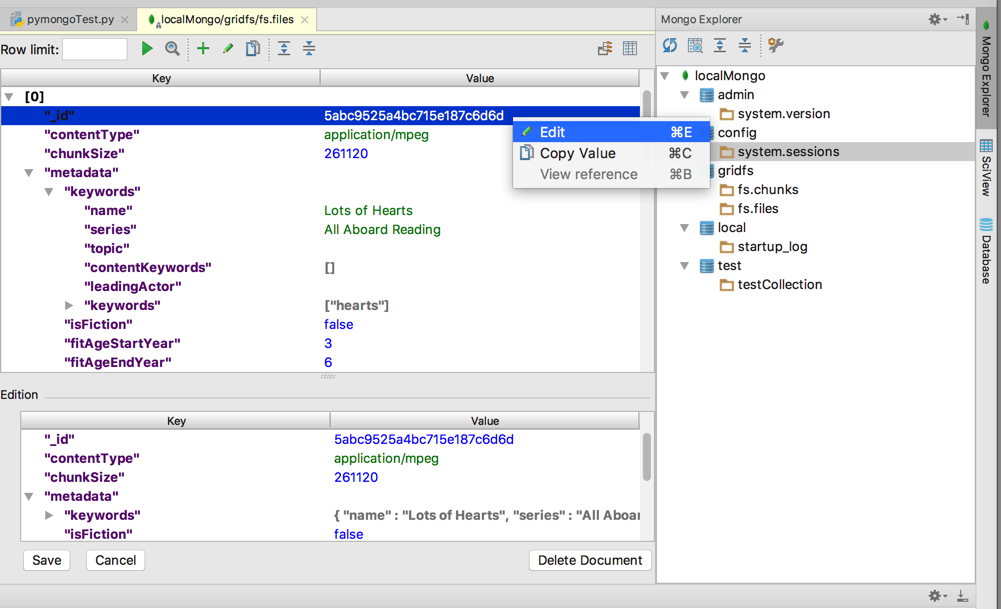This screenshot has height=609, width=1001.
Task: Switch results to table view
Action: tap(630, 48)
